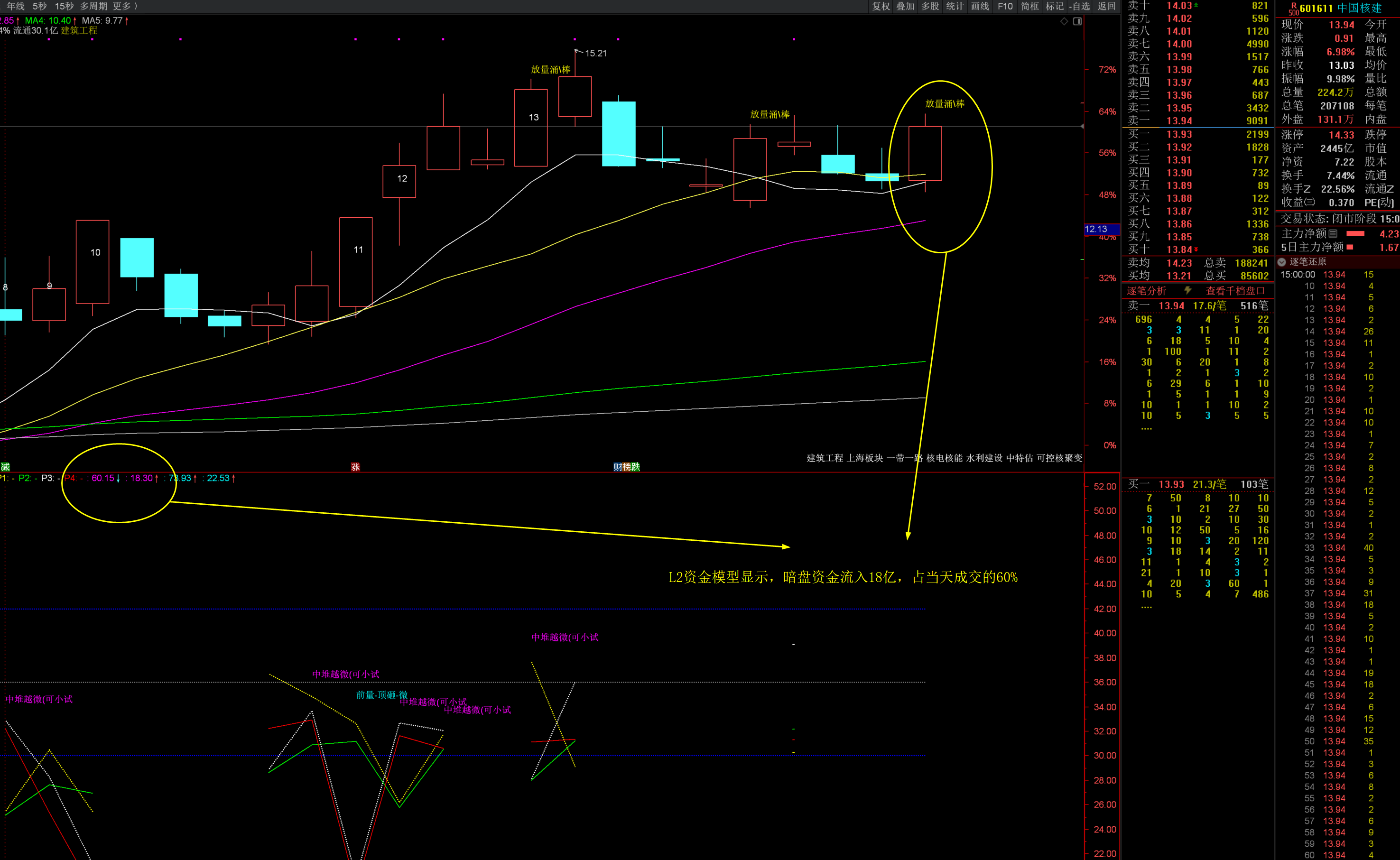Screen dimensions: 1400x860
Task: Open the 复权 menu
Action: click(x=881, y=6)
